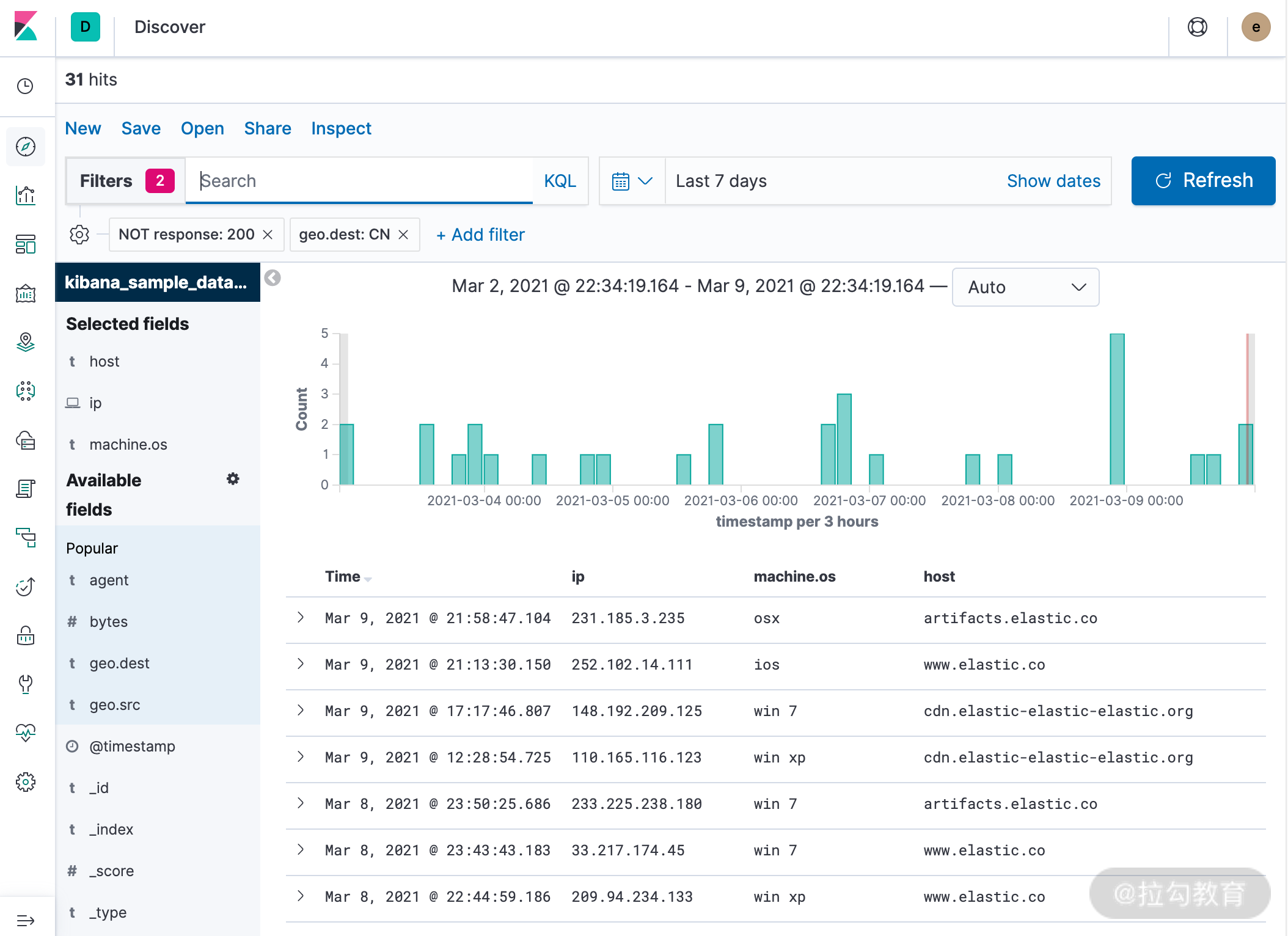Focus the Search query field
The height and width of the screenshot is (936, 1288).
[359, 181]
